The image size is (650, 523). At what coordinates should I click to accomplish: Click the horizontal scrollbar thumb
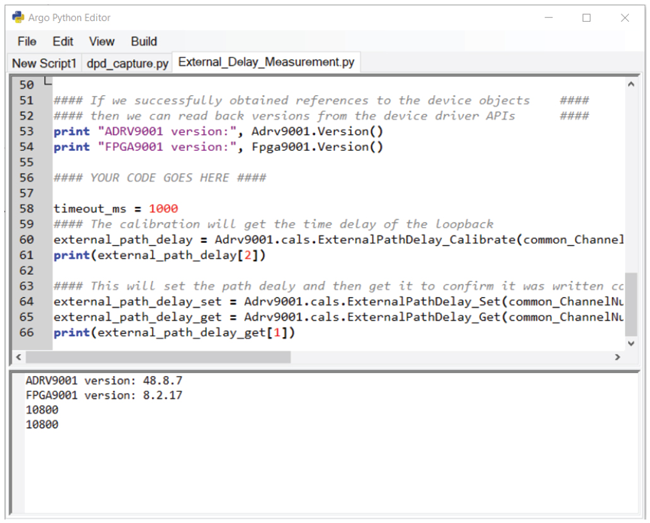point(160,357)
